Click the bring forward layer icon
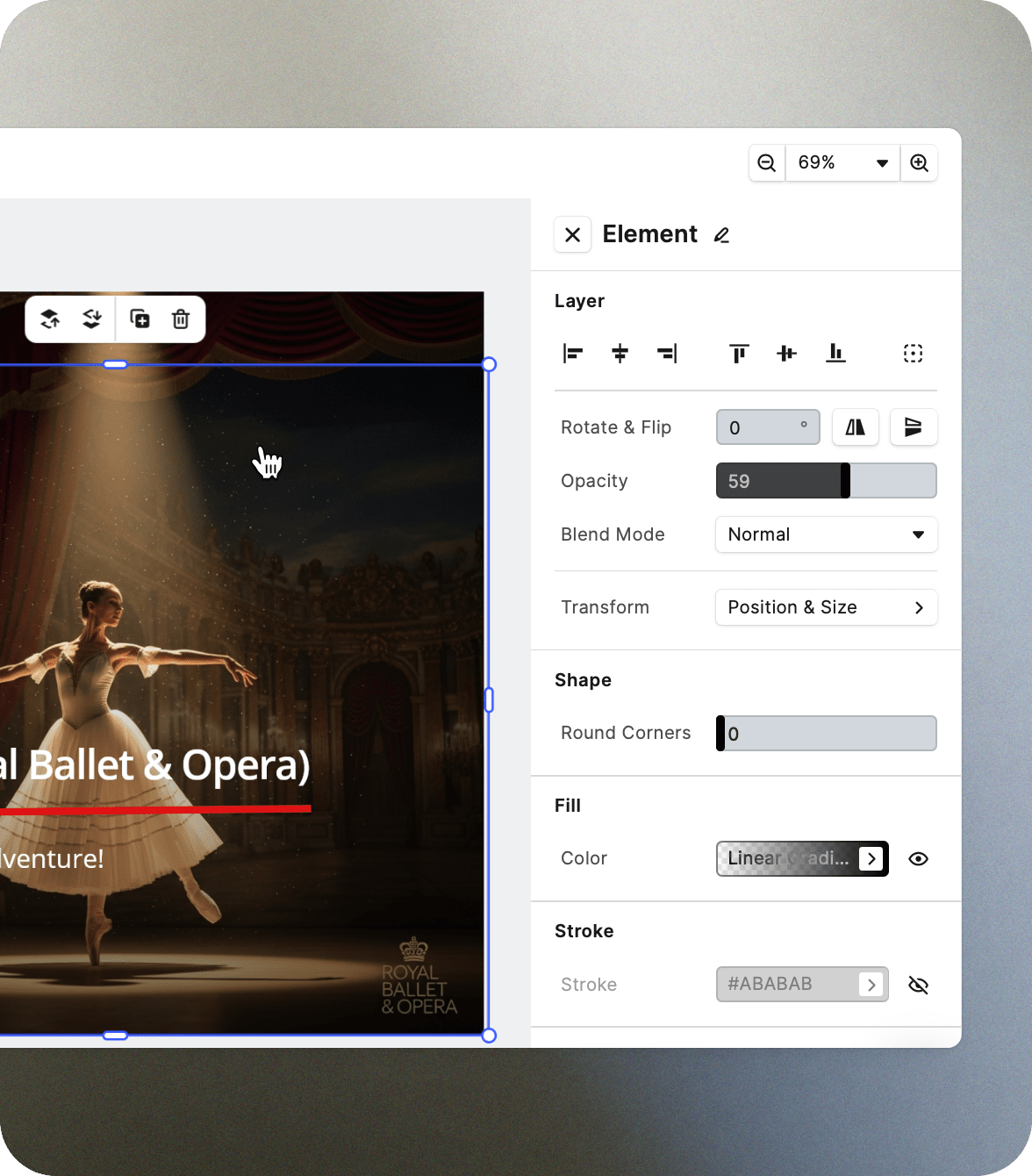The width and height of the screenshot is (1032, 1176). (x=50, y=319)
